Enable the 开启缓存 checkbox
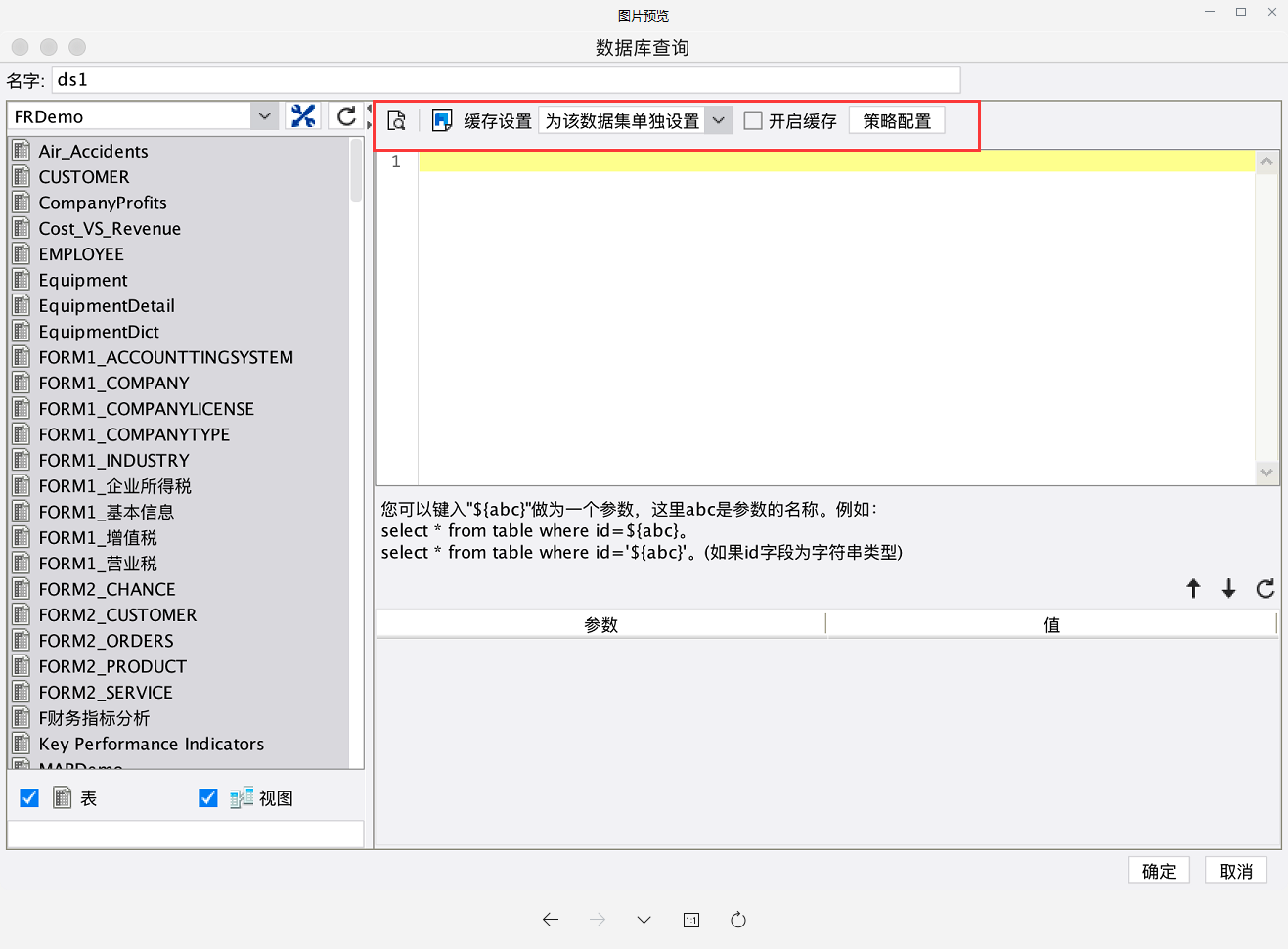This screenshot has height=949, width=1288. click(x=753, y=120)
